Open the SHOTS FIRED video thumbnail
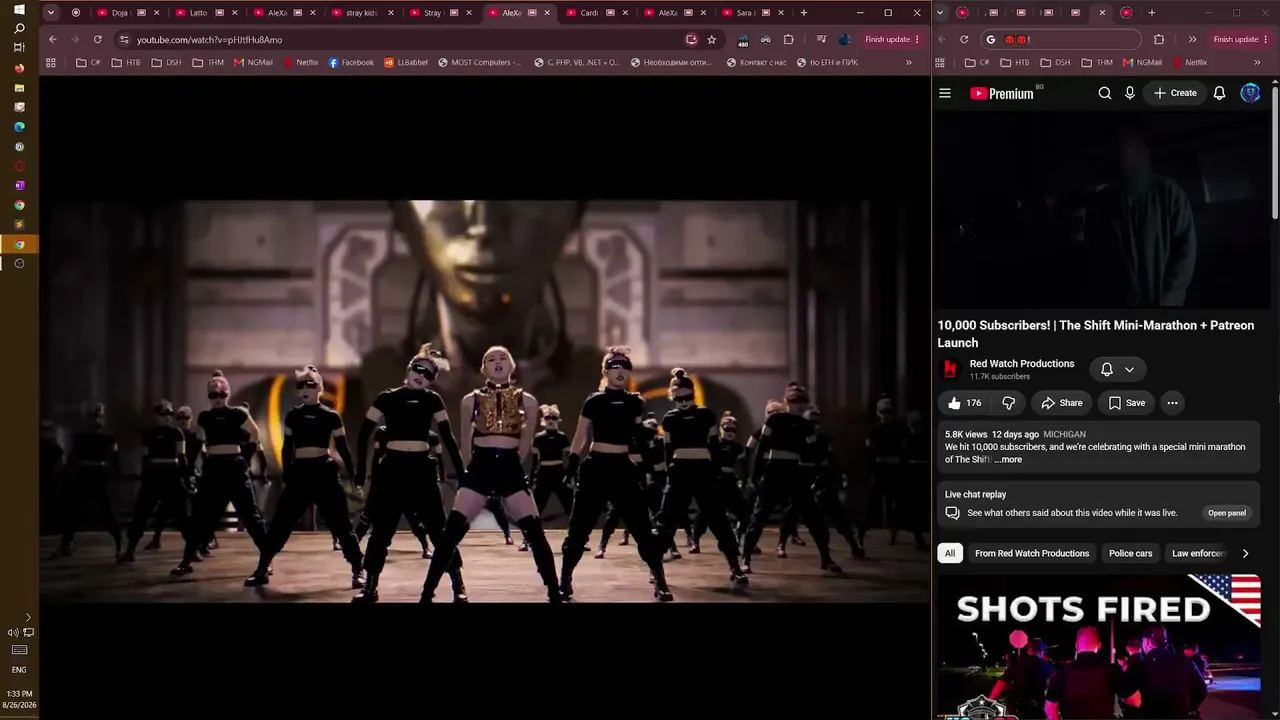This screenshot has height=720, width=1280. (x=1099, y=647)
